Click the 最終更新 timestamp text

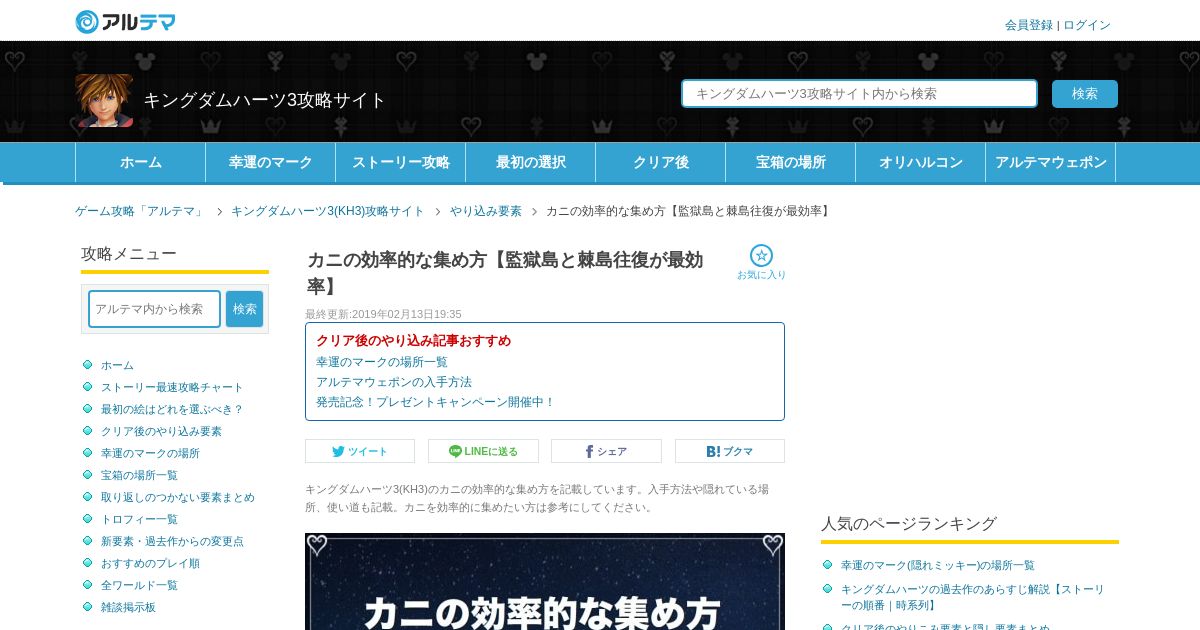click(x=383, y=314)
